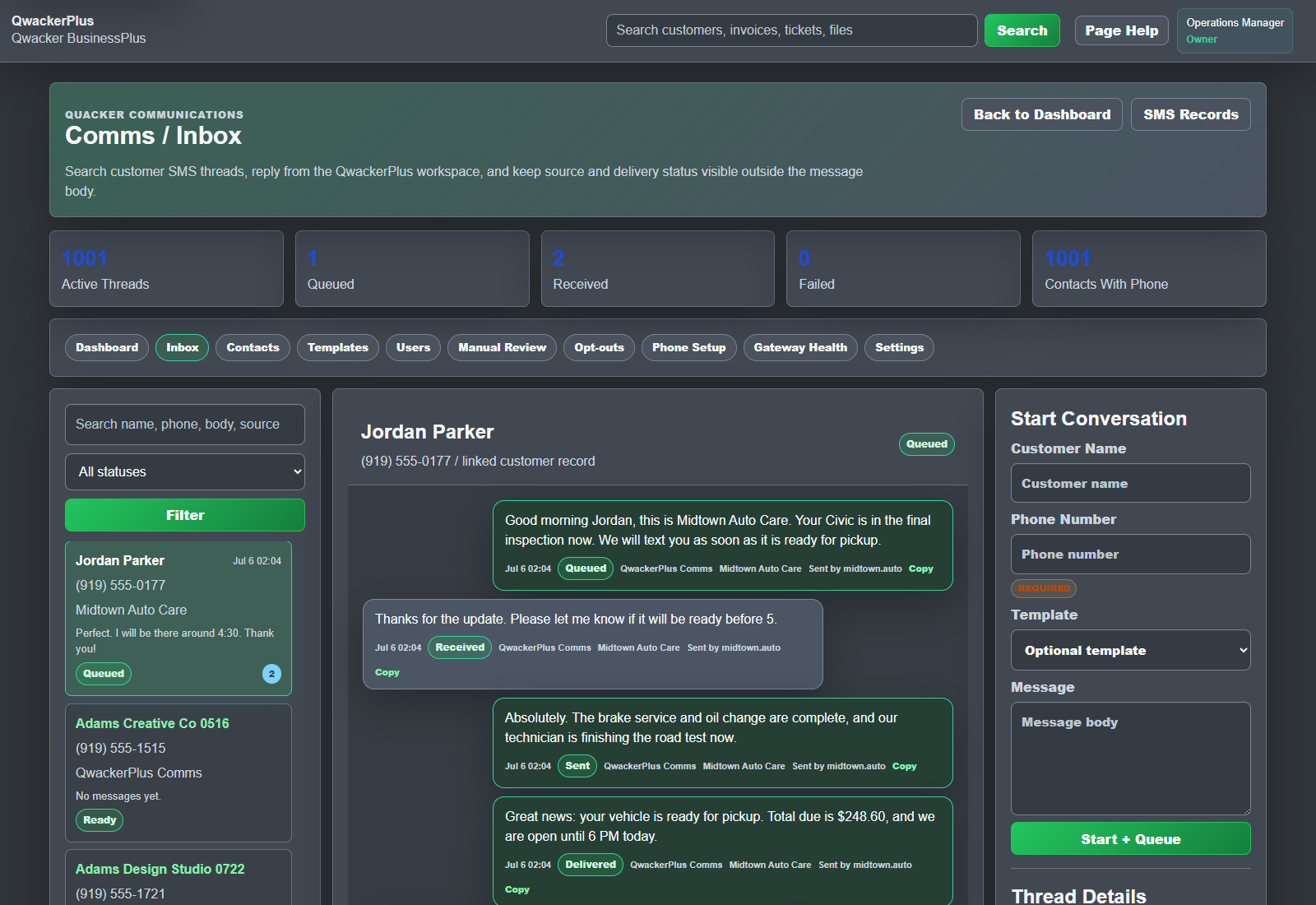1316x905 pixels.
Task: Click the Queued badge on first outgoing message
Action: [x=586, y=569]
